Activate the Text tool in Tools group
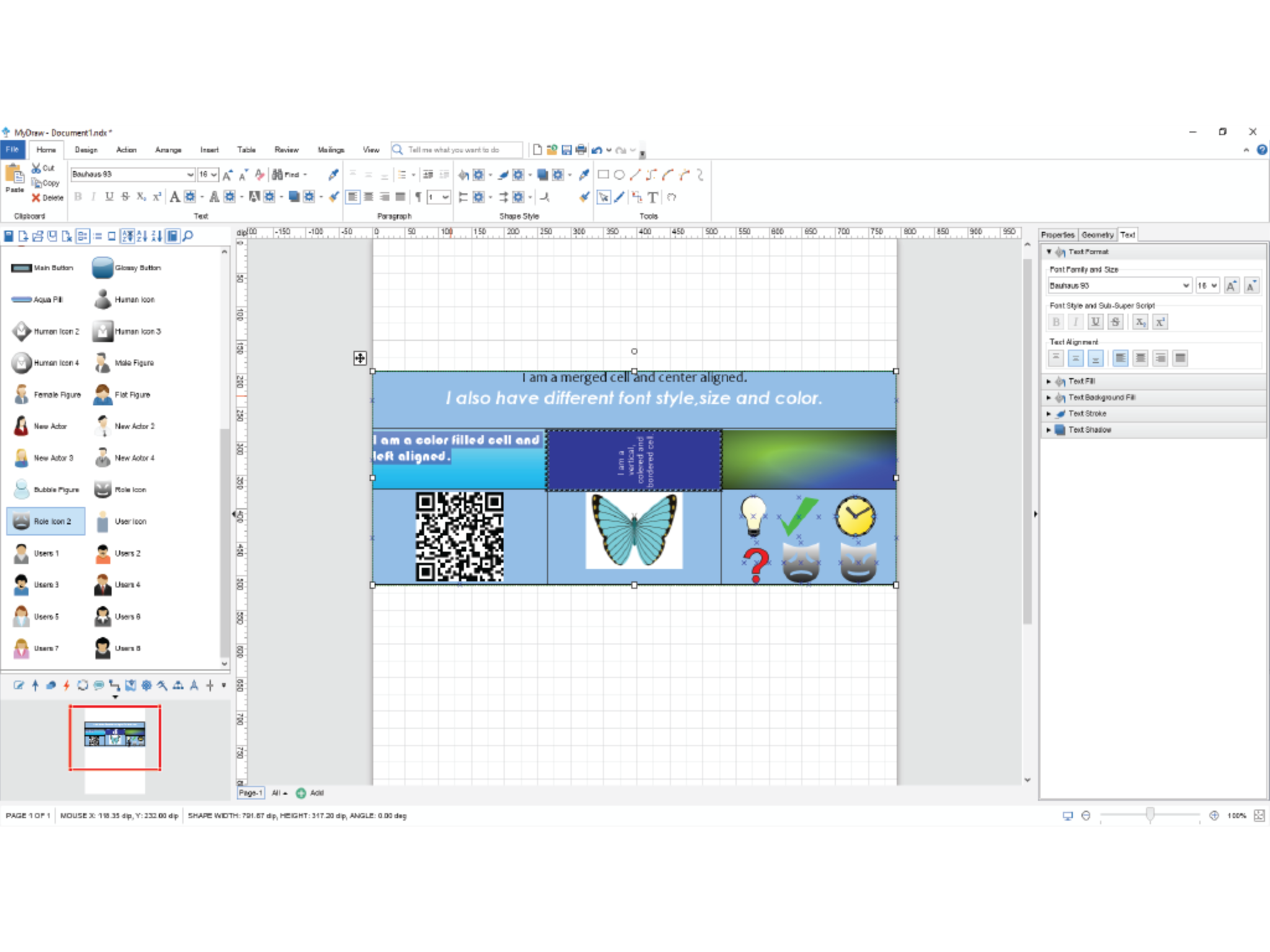Screen dimensions: 1270x952 [652, 197]
